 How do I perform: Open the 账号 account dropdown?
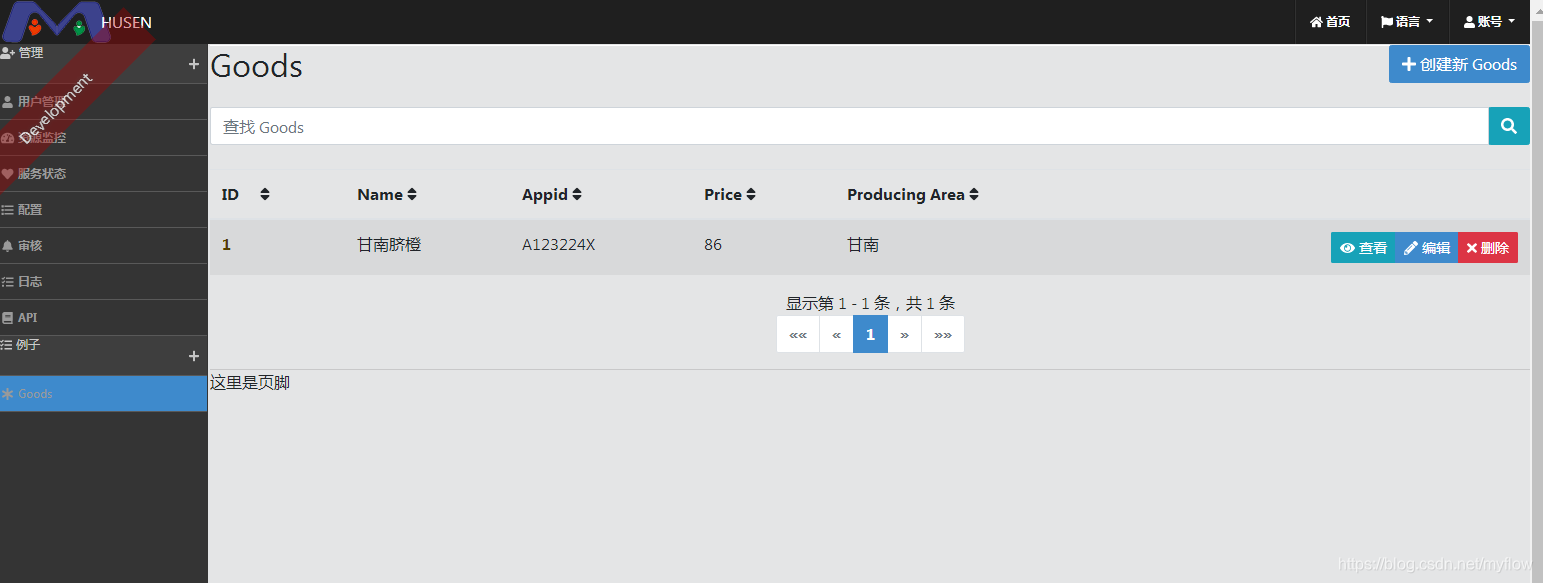[x=1489, y=22]
